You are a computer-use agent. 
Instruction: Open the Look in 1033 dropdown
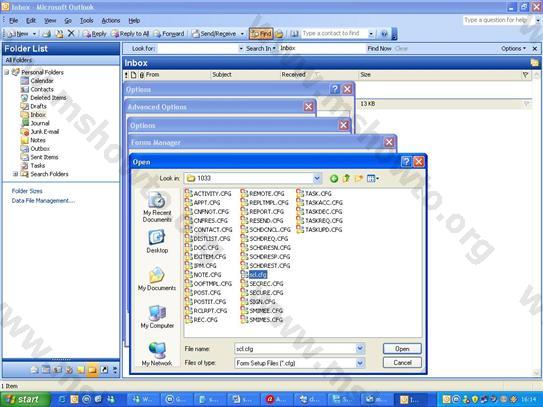(x=317, y=178)
